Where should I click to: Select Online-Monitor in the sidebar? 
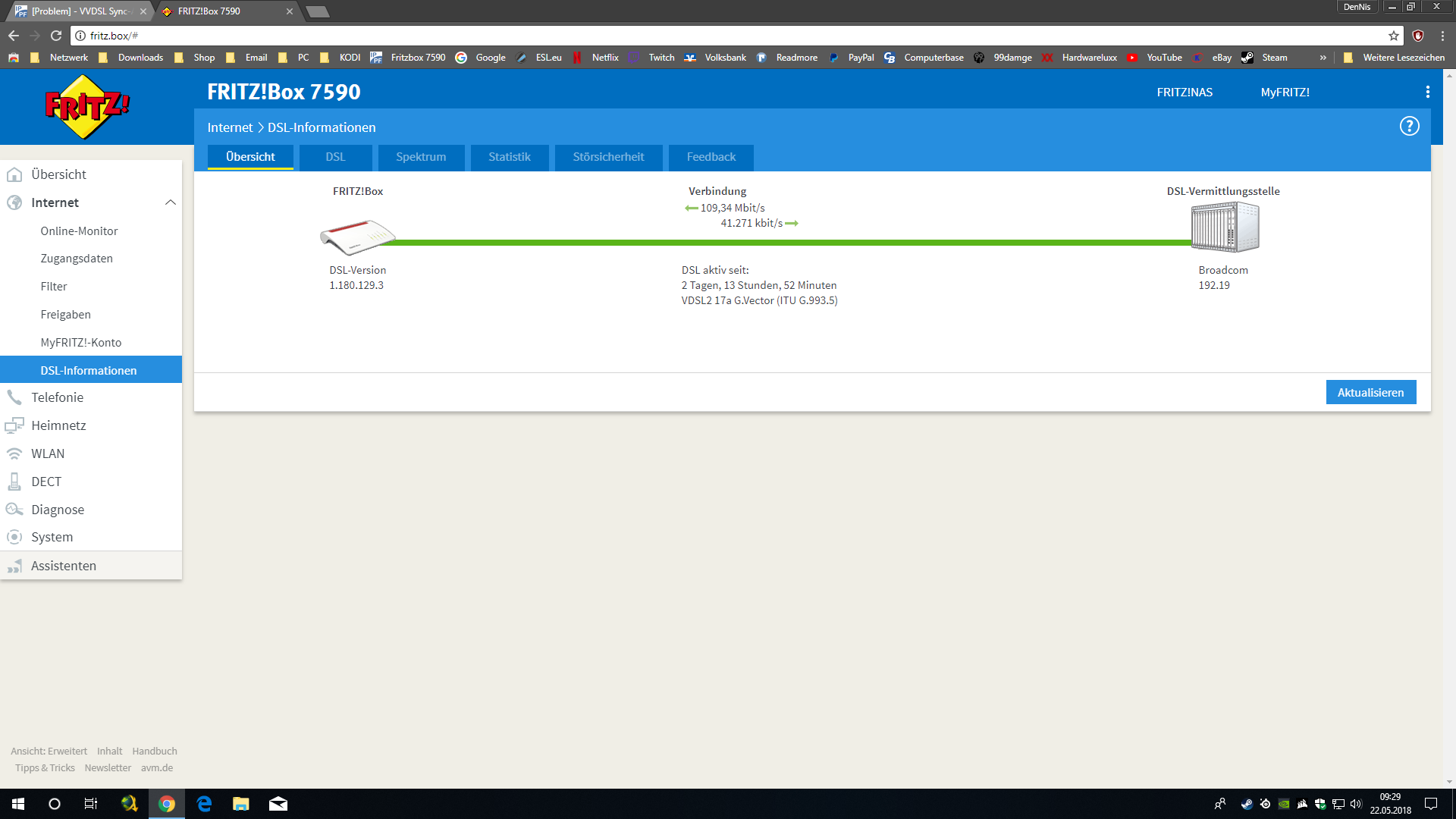pos(79,231)
